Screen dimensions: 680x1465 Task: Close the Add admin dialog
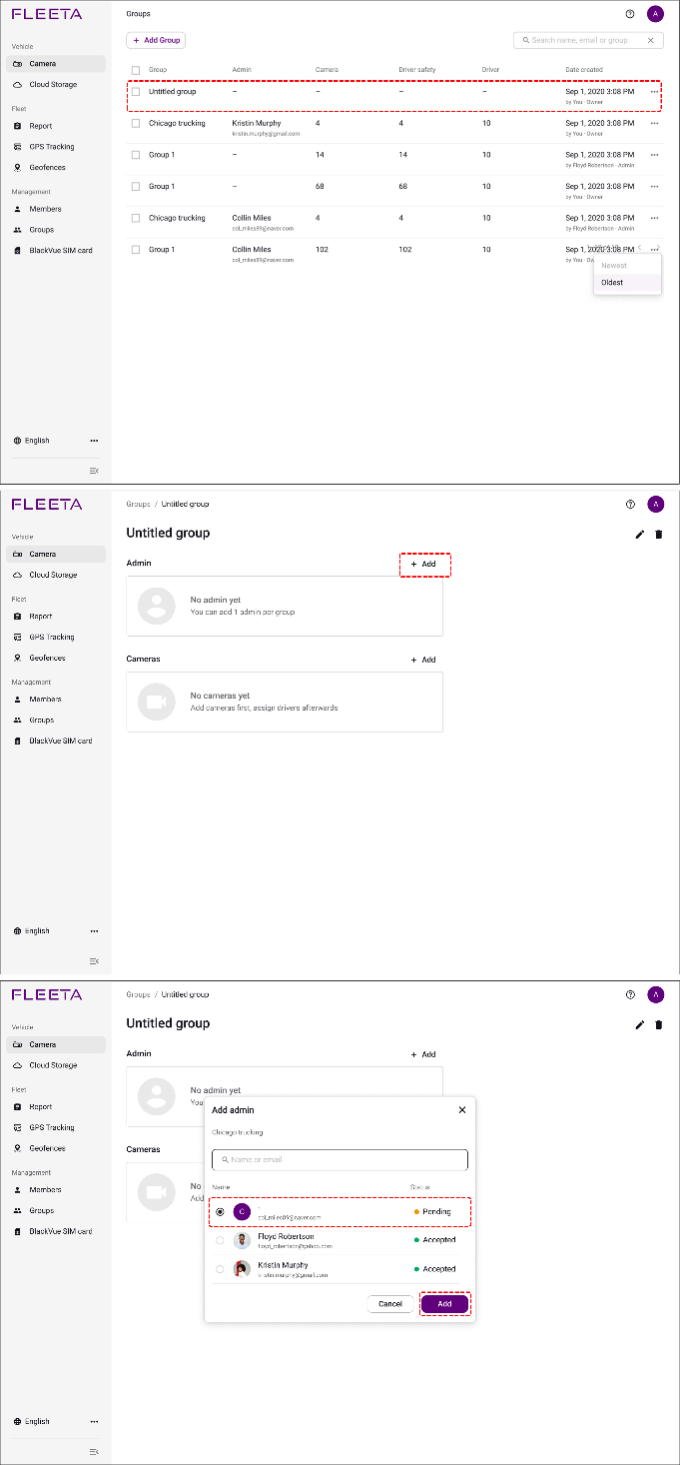(462, 1110)
